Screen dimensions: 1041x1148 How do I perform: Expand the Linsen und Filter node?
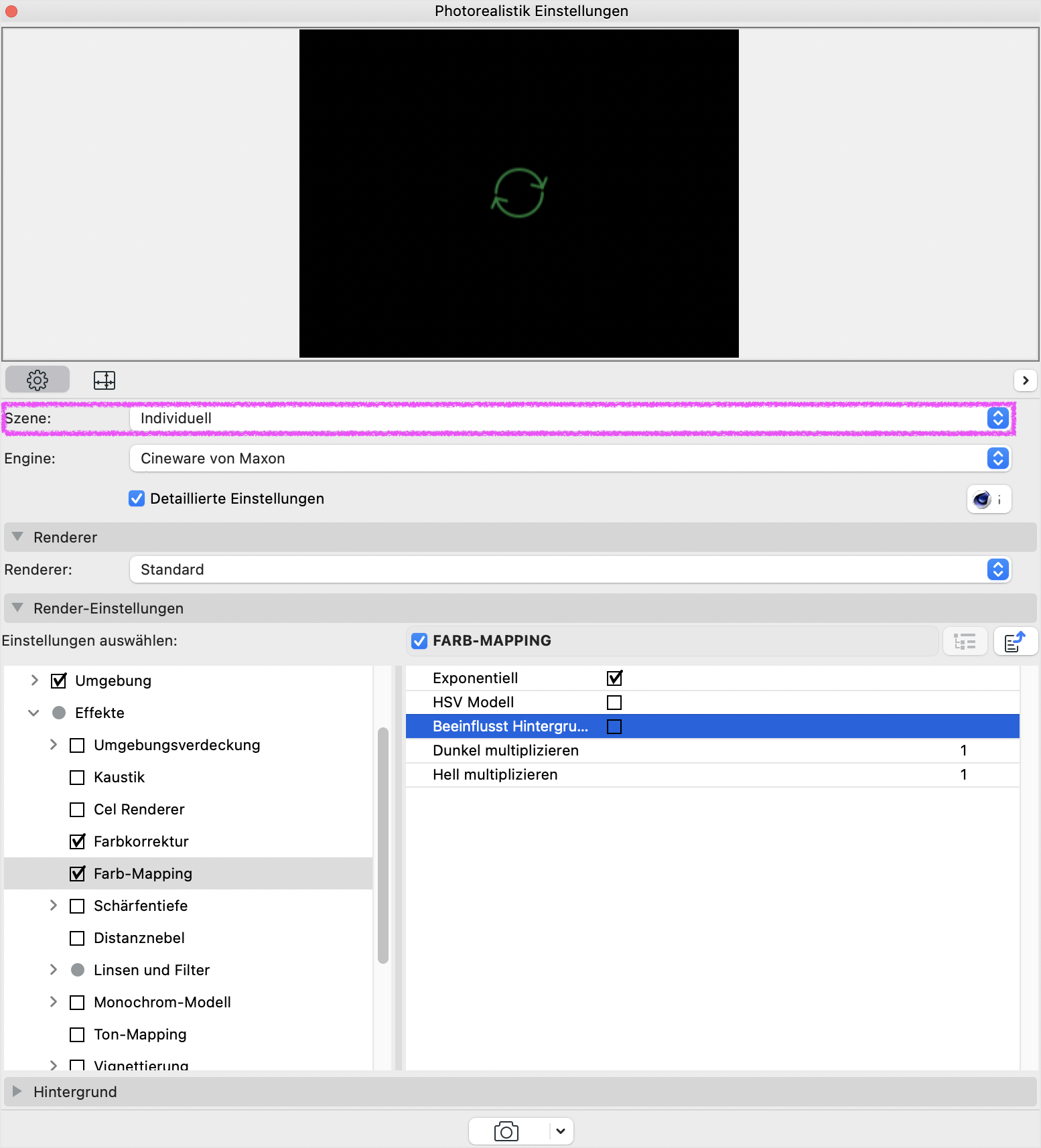coord(54,970)
